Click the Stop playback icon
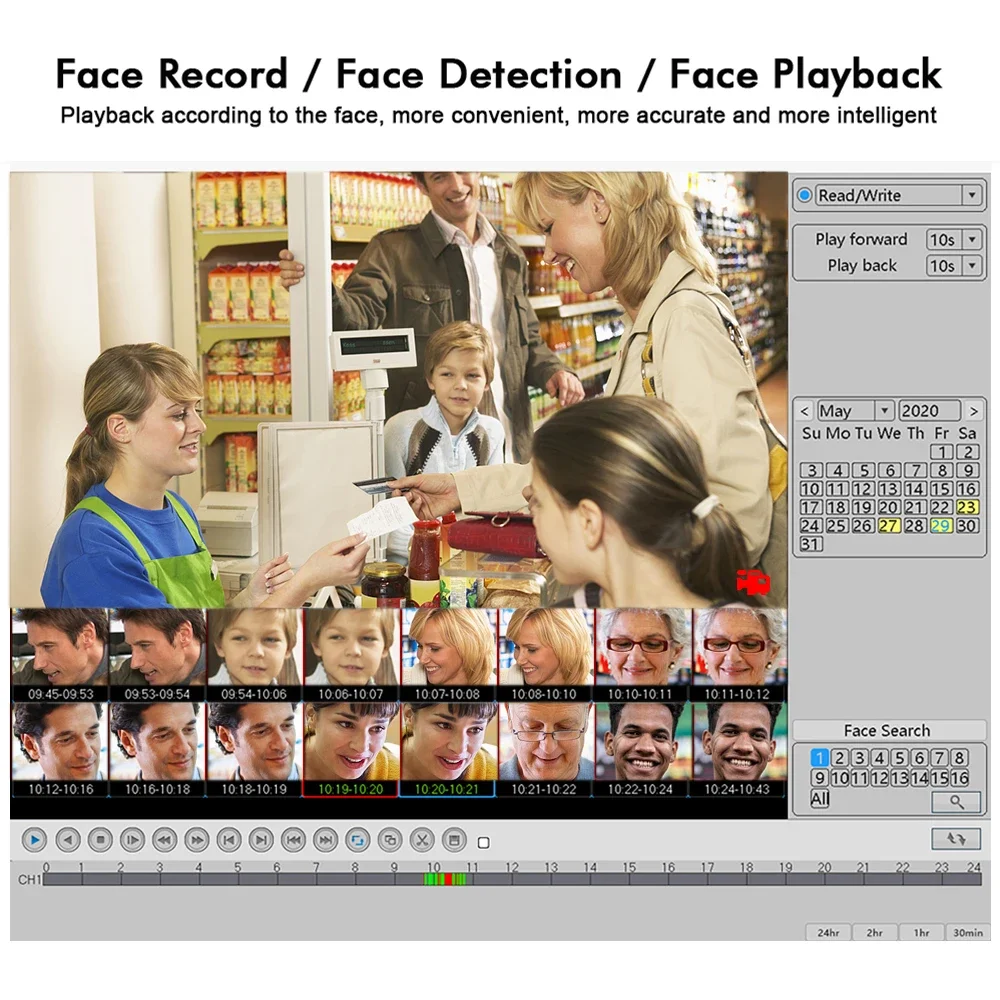Screen dimensions: 1000x1000 click(99, 841)
